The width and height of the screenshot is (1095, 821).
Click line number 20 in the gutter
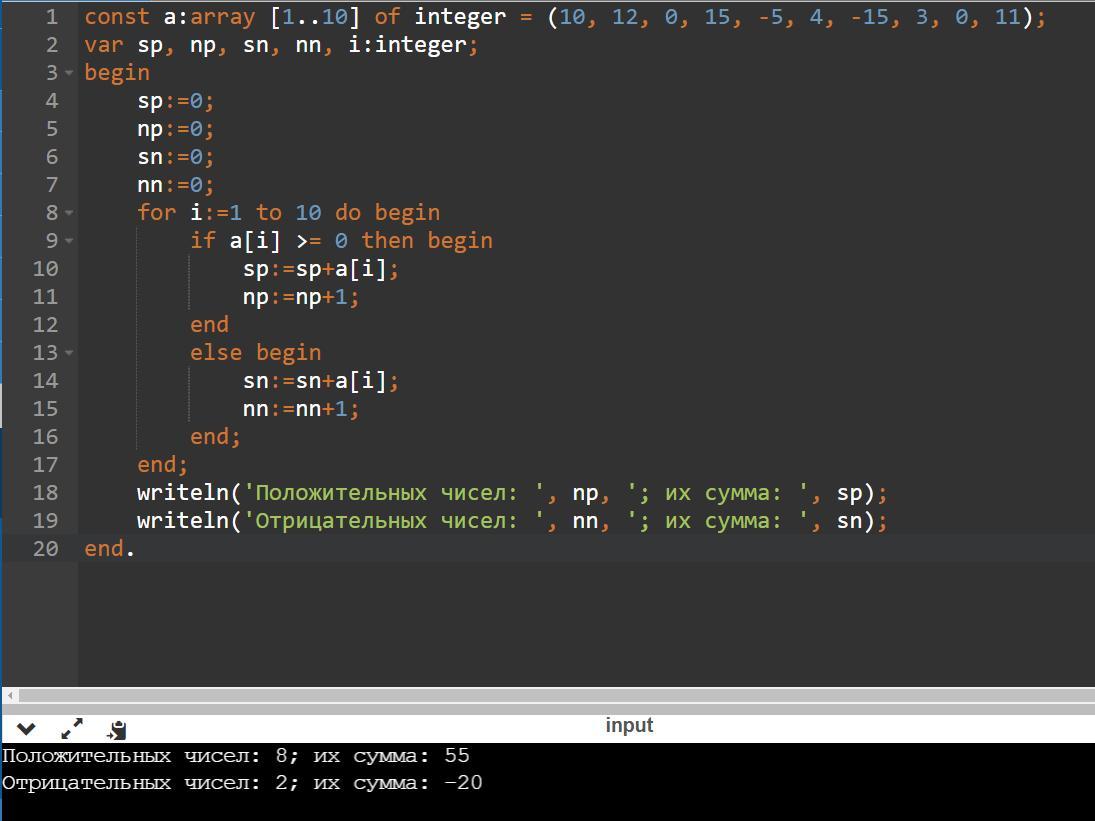[x=45, y=549]
